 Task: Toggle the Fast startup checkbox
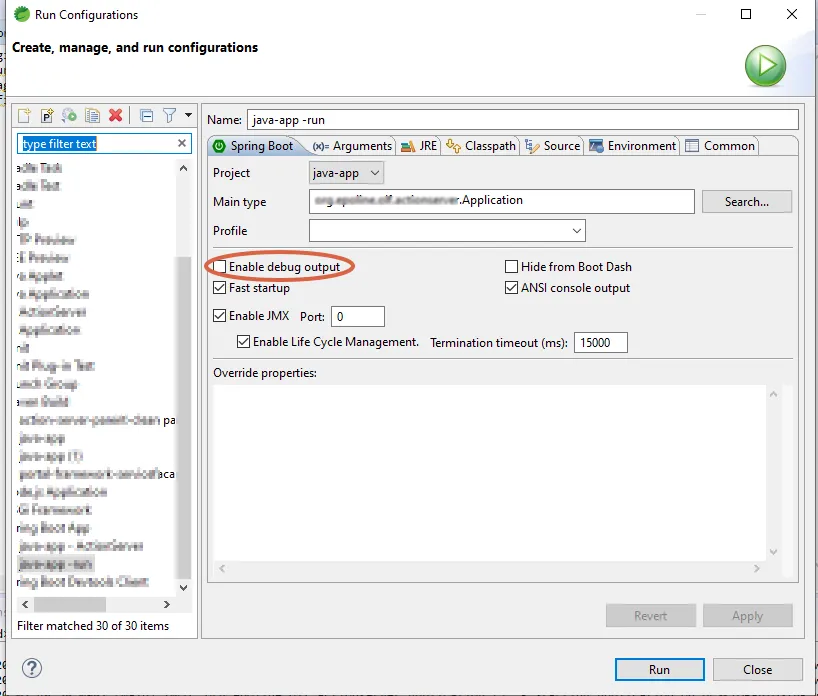(x=220, y=287)
